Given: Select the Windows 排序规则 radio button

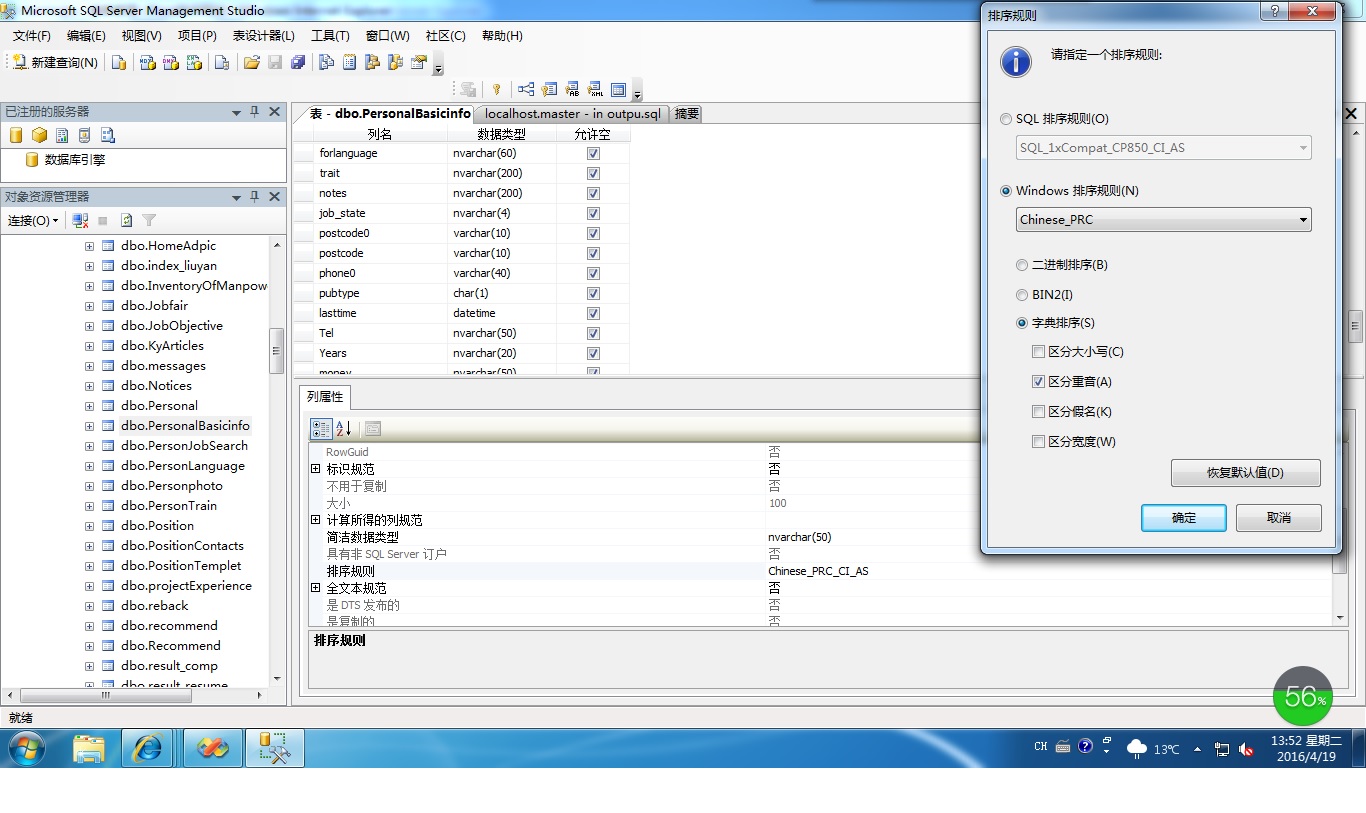Looking at the screenshot, I should pos(1006,191).
